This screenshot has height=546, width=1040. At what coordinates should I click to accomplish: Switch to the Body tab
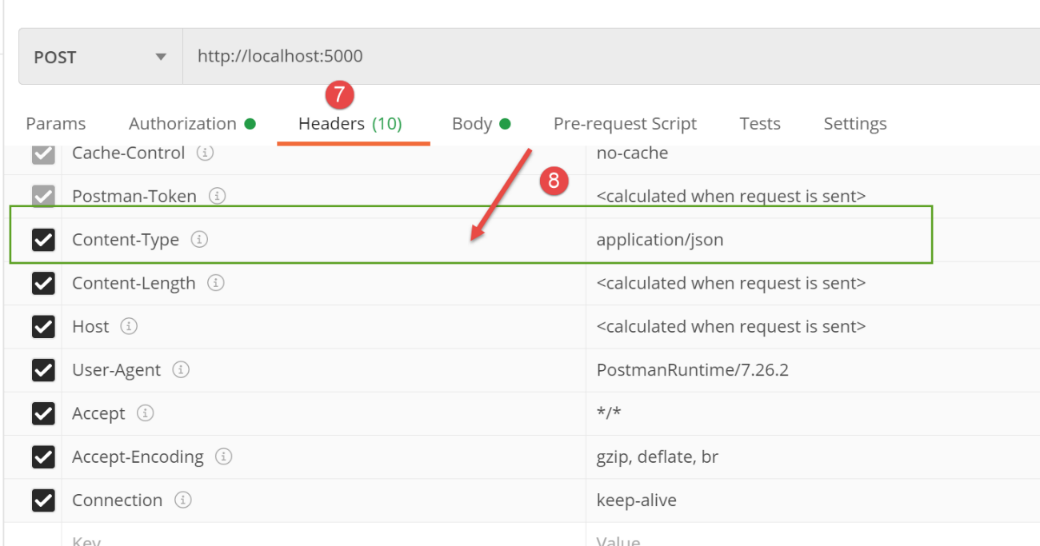480,124
